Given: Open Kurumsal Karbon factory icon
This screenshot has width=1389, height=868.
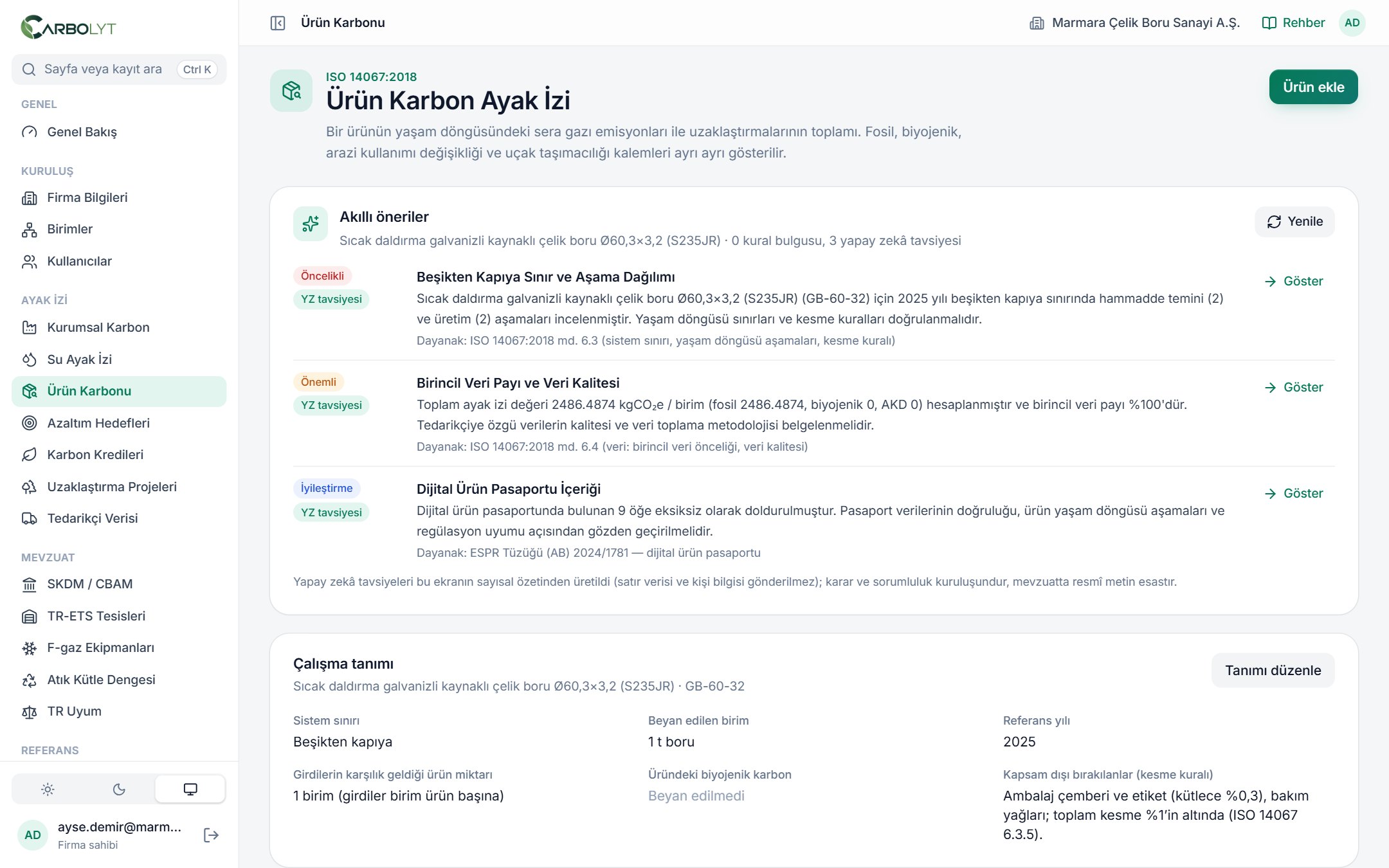Looking at the screenshot, I should [30, 328].
